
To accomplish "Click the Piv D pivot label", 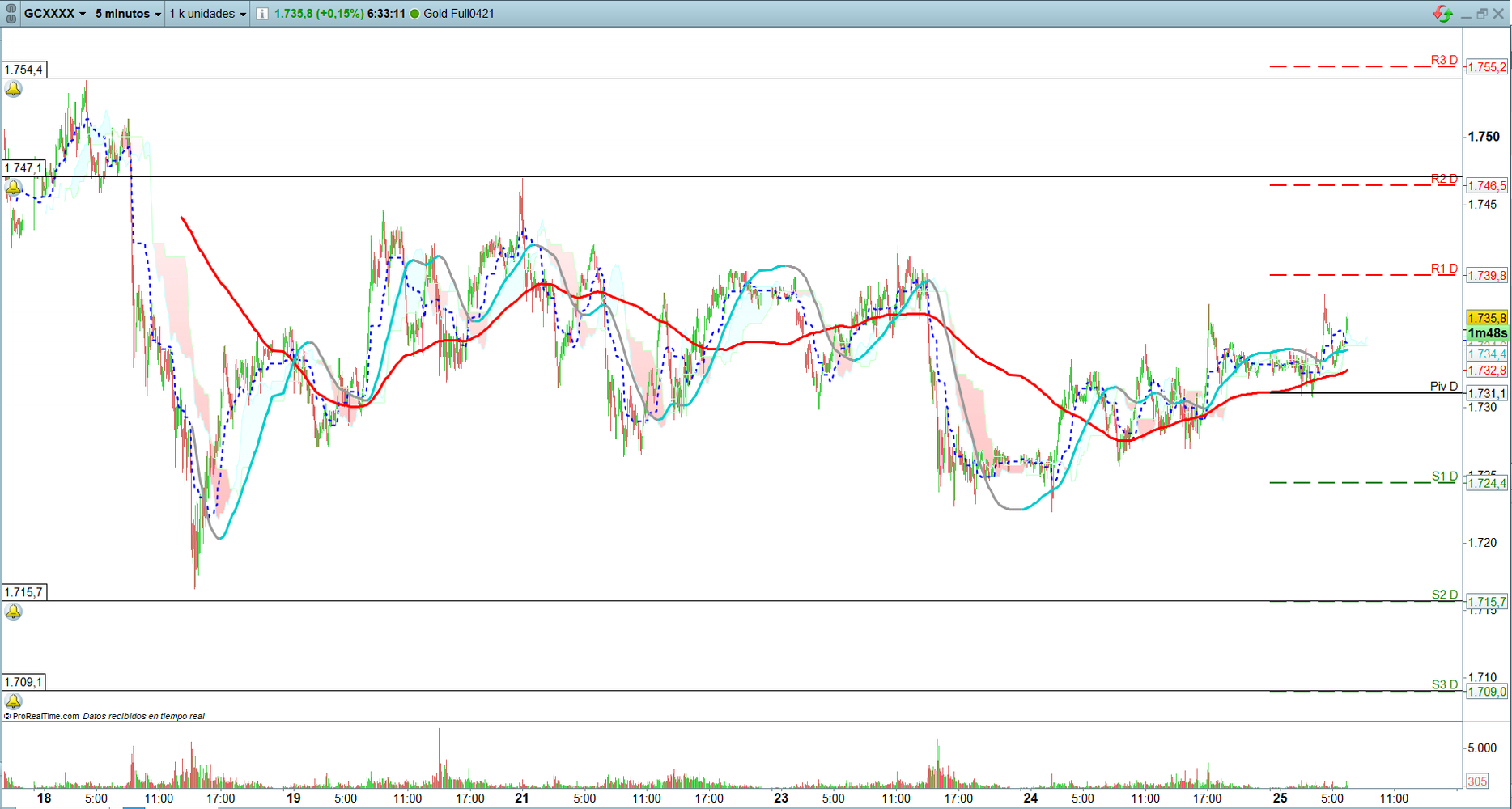I will [x=1443, y=386].
